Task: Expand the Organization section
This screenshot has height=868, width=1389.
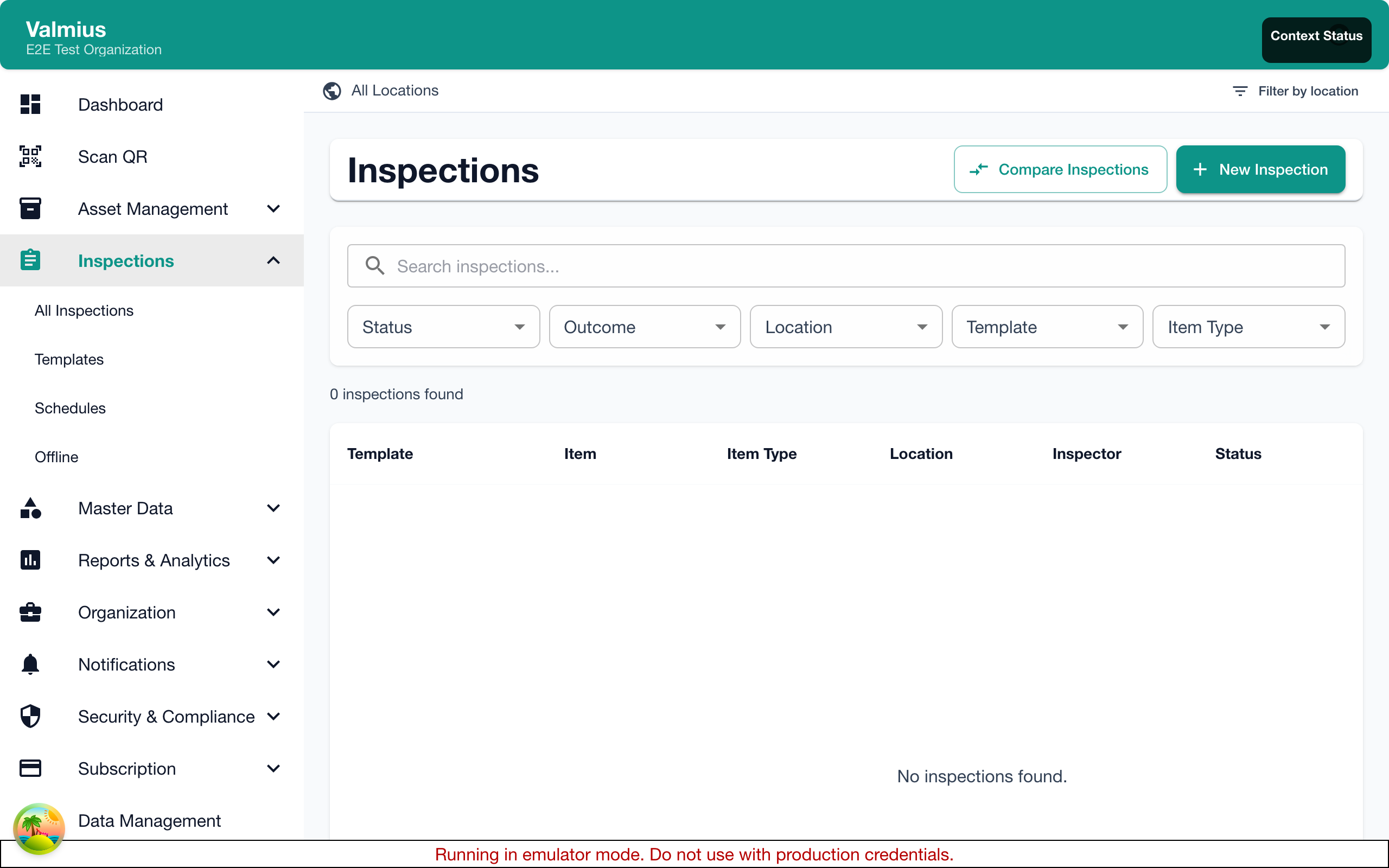Action: [274, 612]
